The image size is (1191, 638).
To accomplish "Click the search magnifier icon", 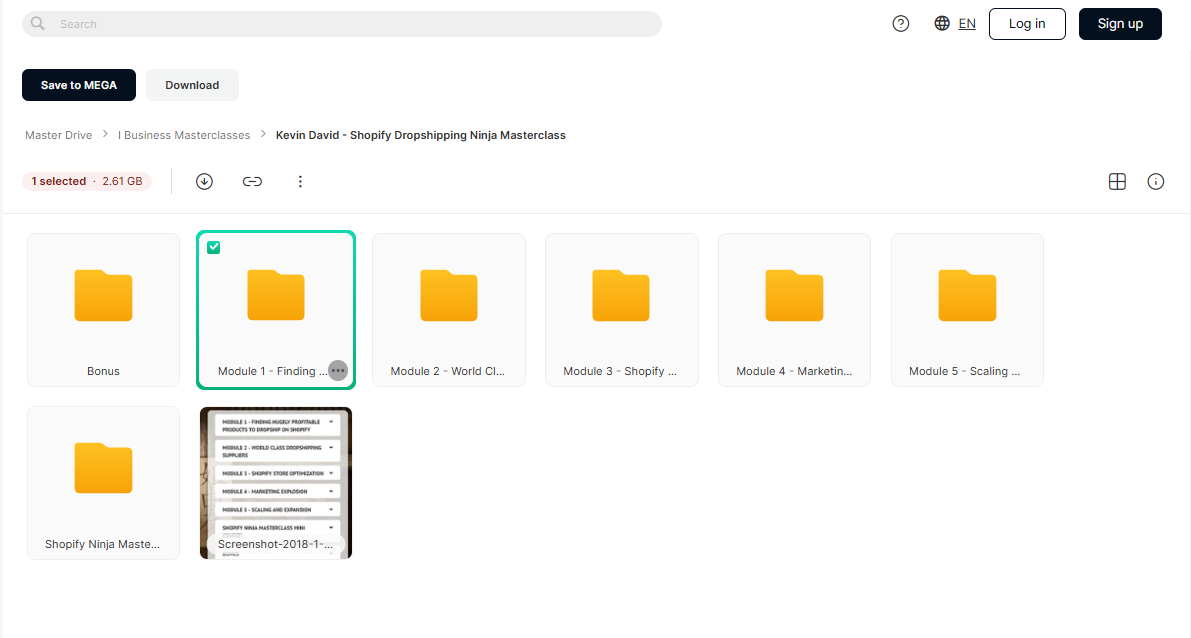I will point(37,24).
